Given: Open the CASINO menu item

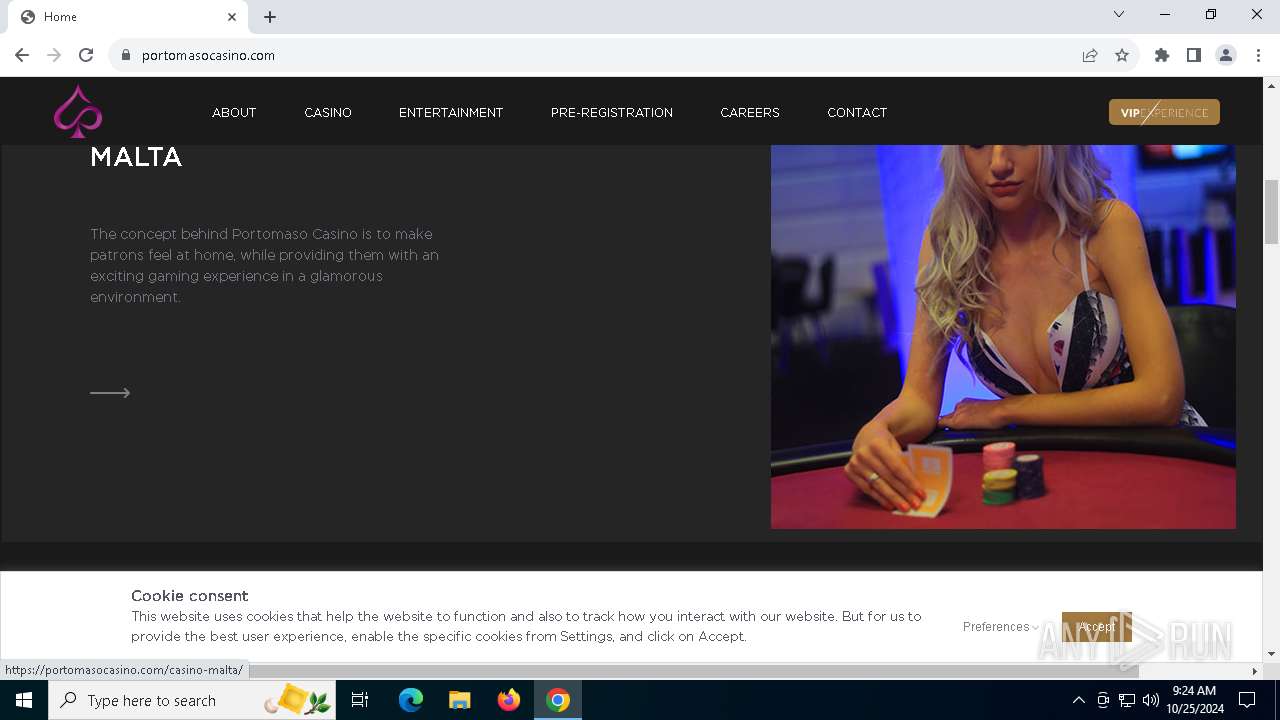Looking at the screenshot, I should pos(328,112).
